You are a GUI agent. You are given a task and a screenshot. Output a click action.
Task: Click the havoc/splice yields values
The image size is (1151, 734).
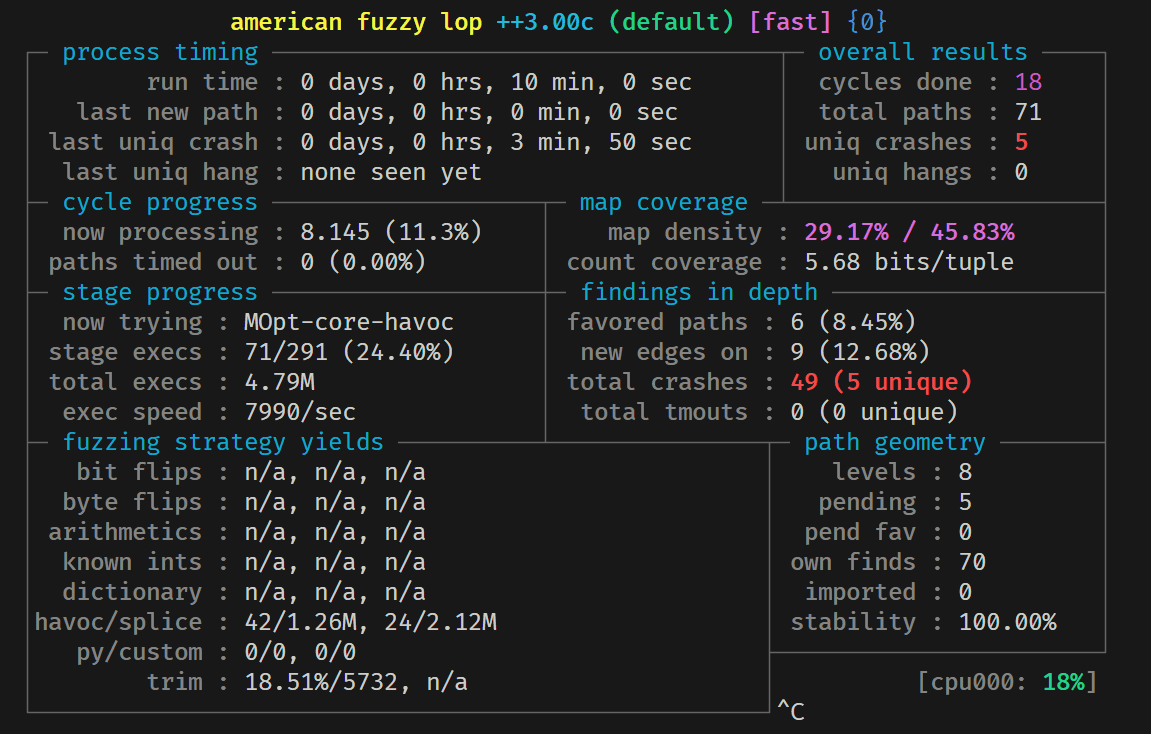coord(370,622)
